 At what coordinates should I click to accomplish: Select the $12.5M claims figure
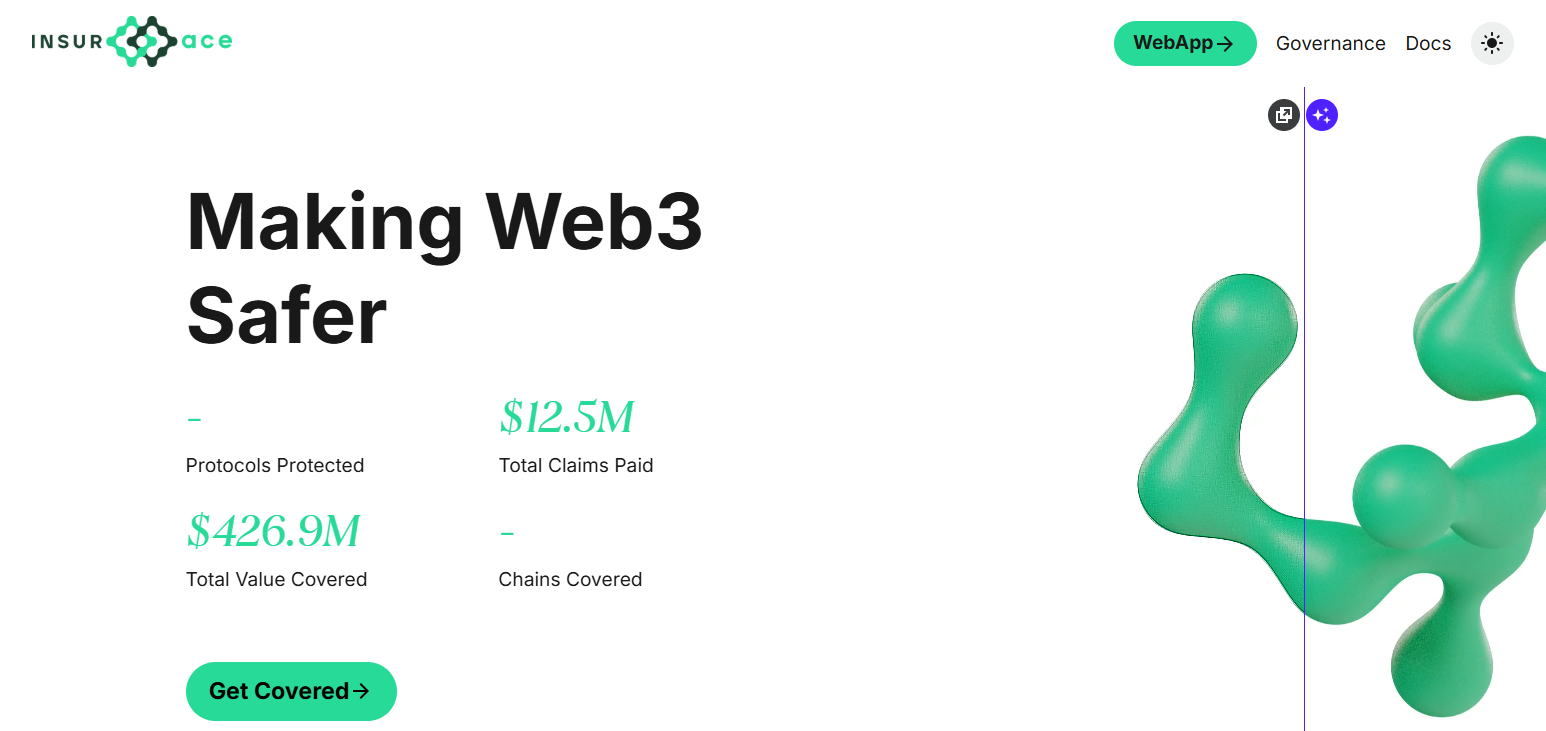click(x=566, y=417)
